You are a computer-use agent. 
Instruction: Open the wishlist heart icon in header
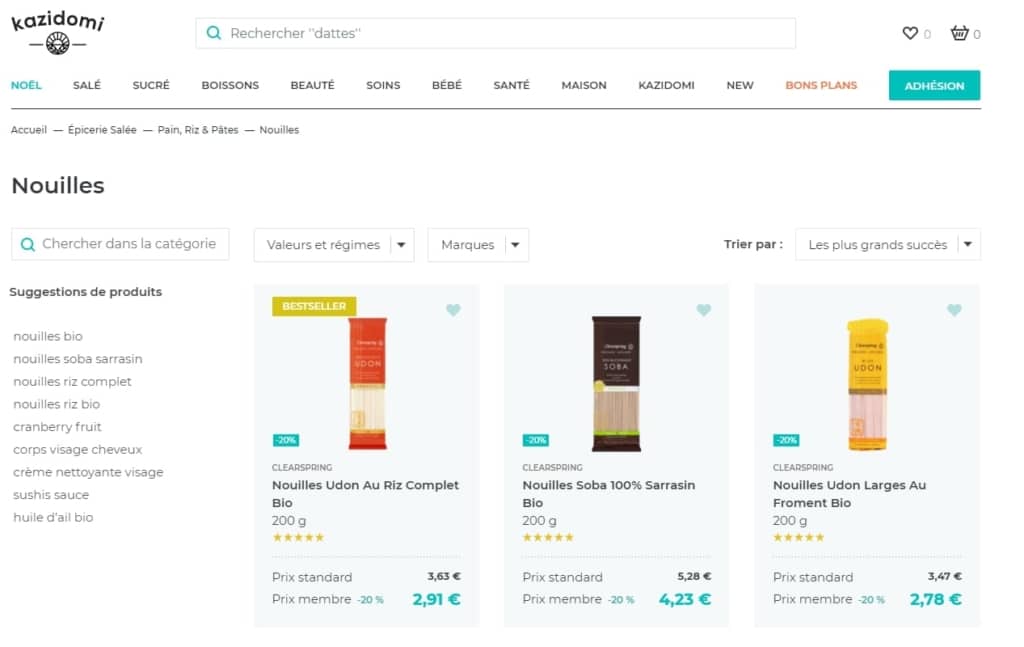[910, 33]
